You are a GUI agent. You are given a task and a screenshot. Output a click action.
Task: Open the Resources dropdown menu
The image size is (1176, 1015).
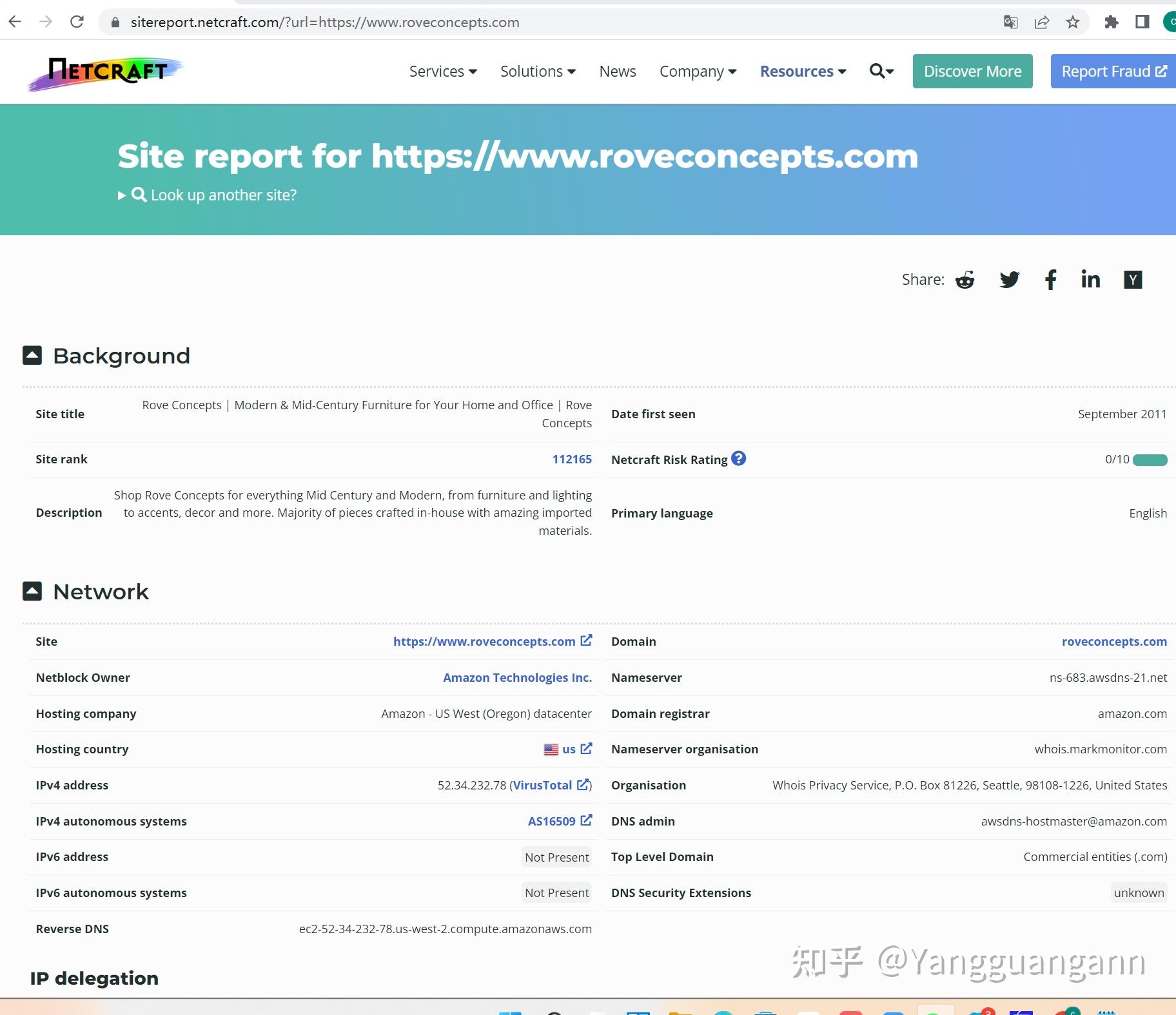pos(803,72)
